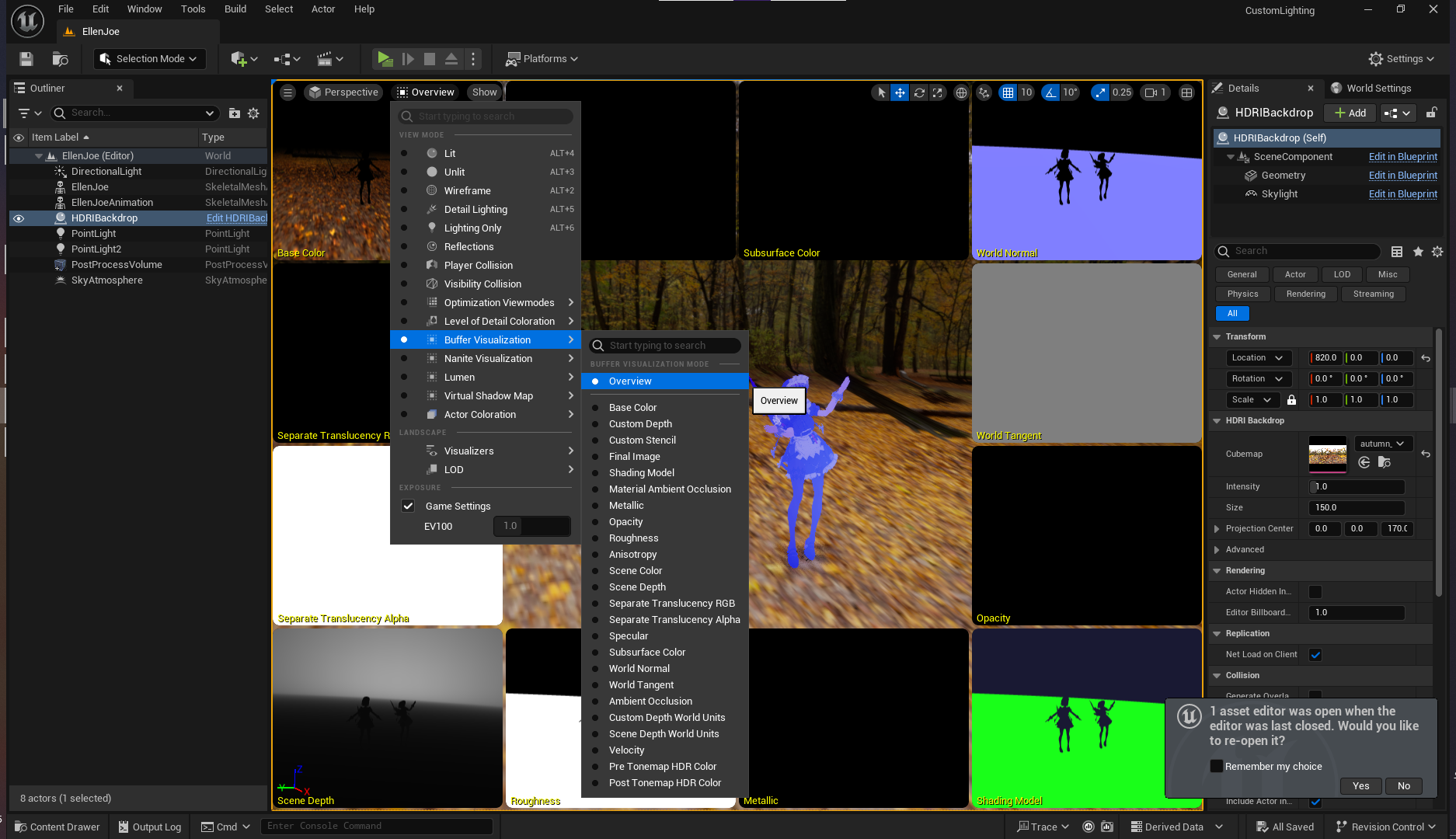Choose World Normal buffer visualization
Screen dimensions: 1456x839
click(x=664, y=668)
